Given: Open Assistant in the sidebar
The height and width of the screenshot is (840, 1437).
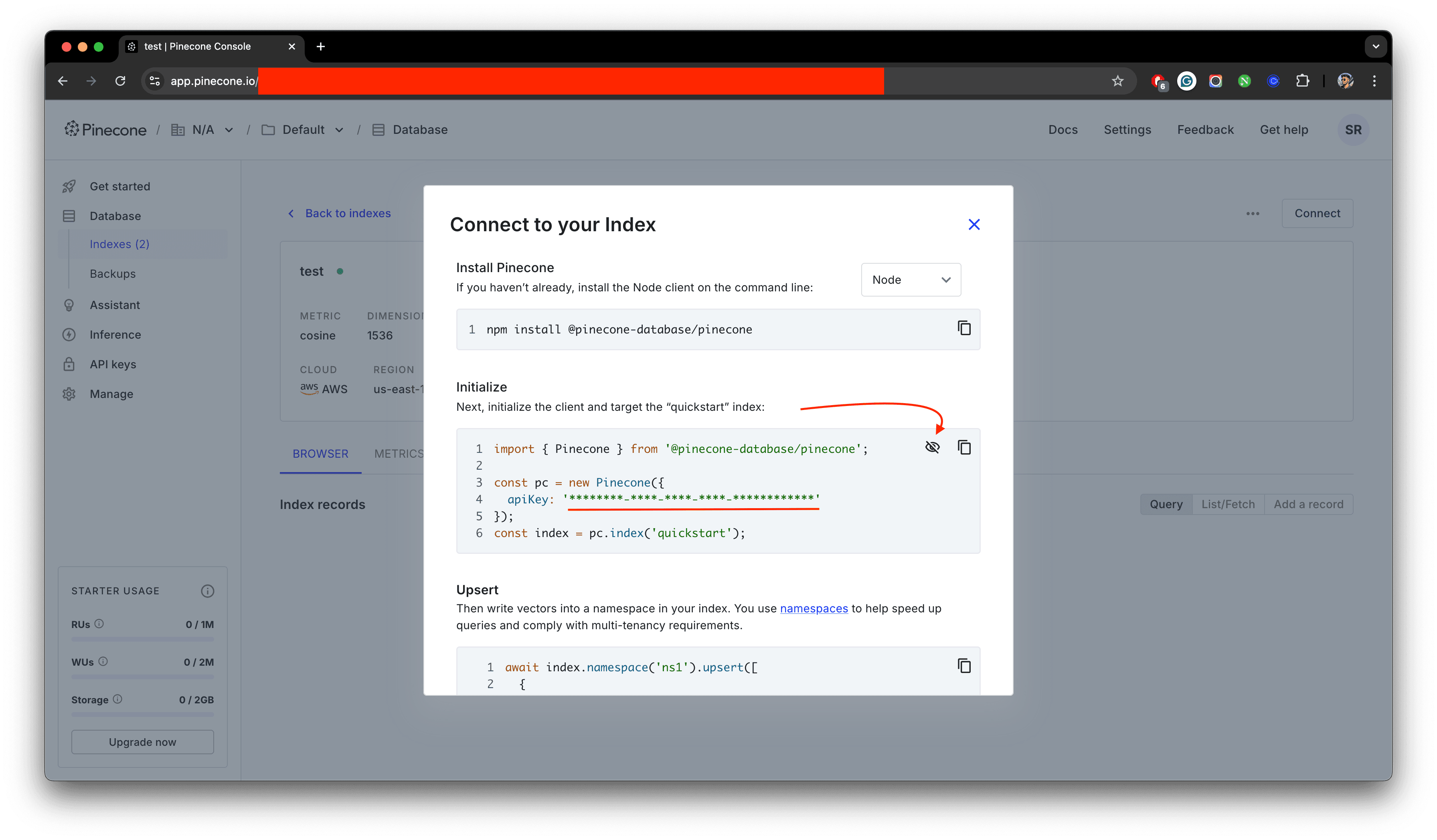Looking at the screenshot, I should pyautogui.click(x=115, y=305).
